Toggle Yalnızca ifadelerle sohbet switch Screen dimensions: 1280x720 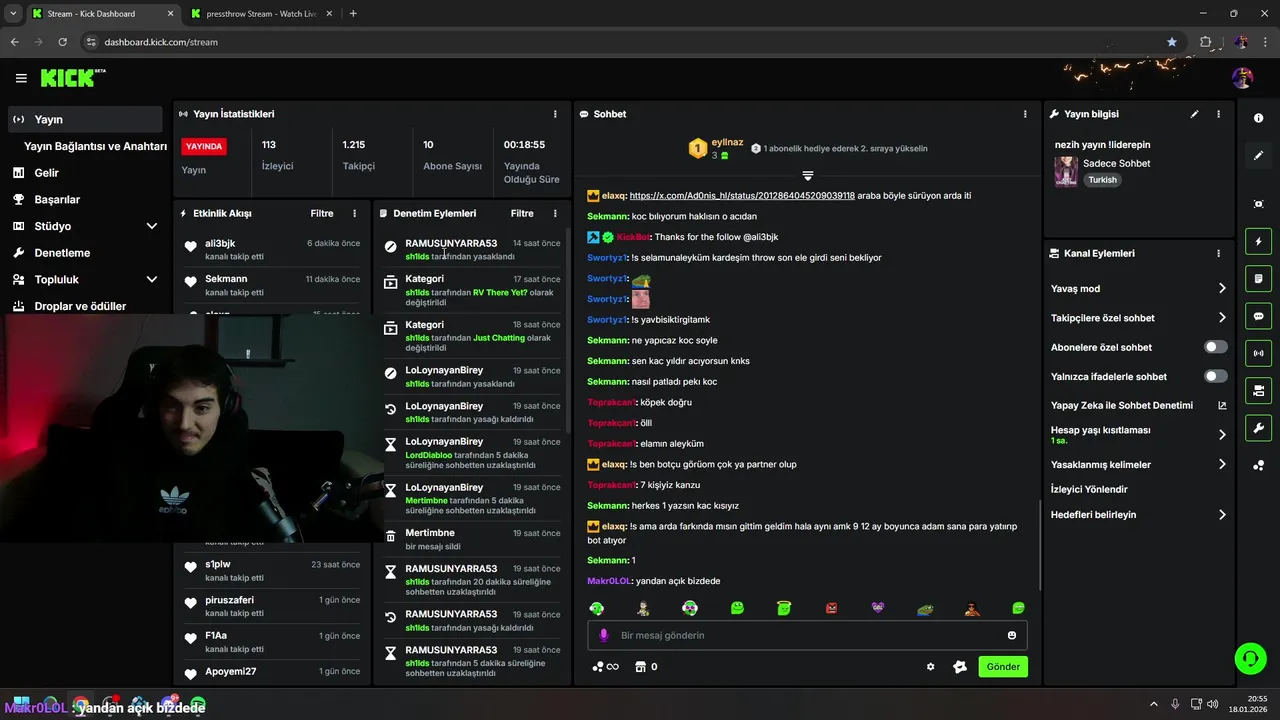click(1215, 376)
